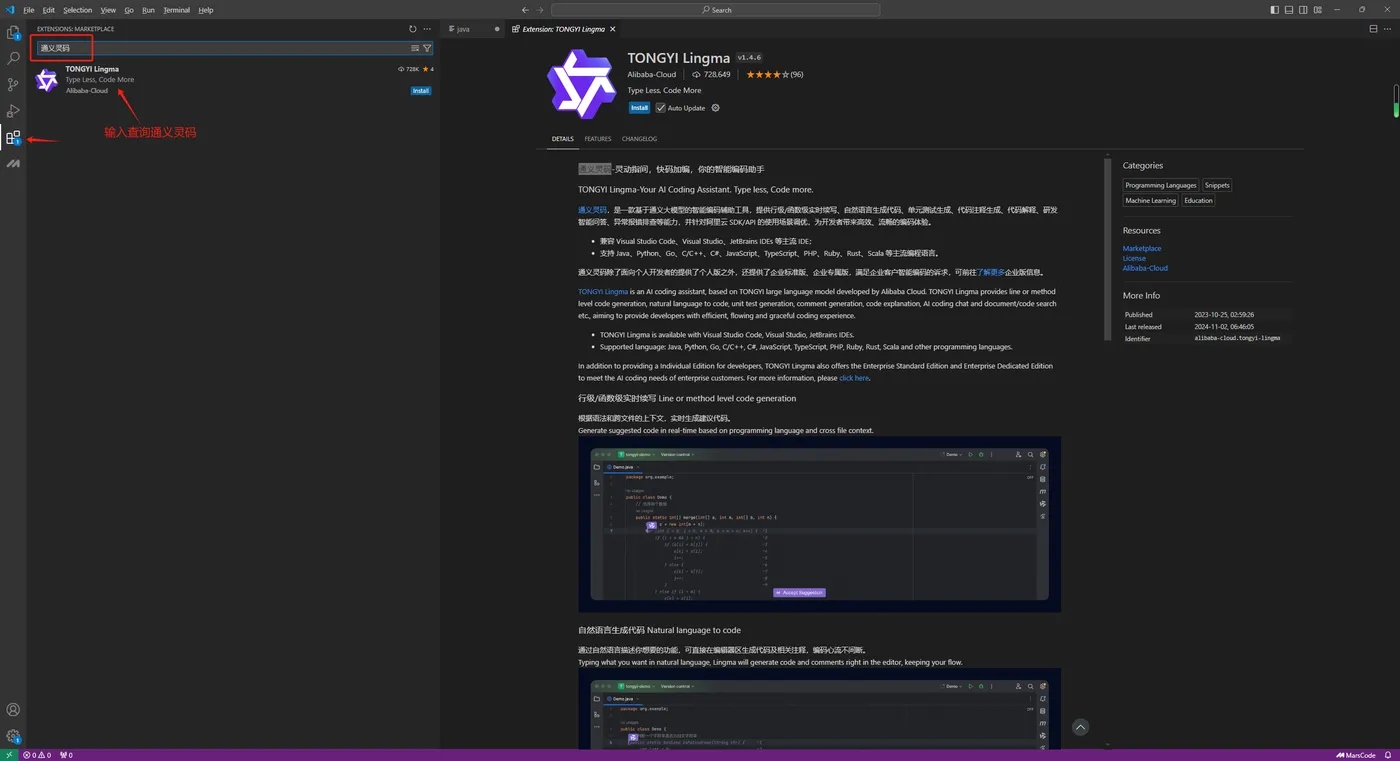Viewport: 1400px width, 761px height.
Task: Select the Extensions view icon
Action: pyautogui.click(x=13, y=137)
